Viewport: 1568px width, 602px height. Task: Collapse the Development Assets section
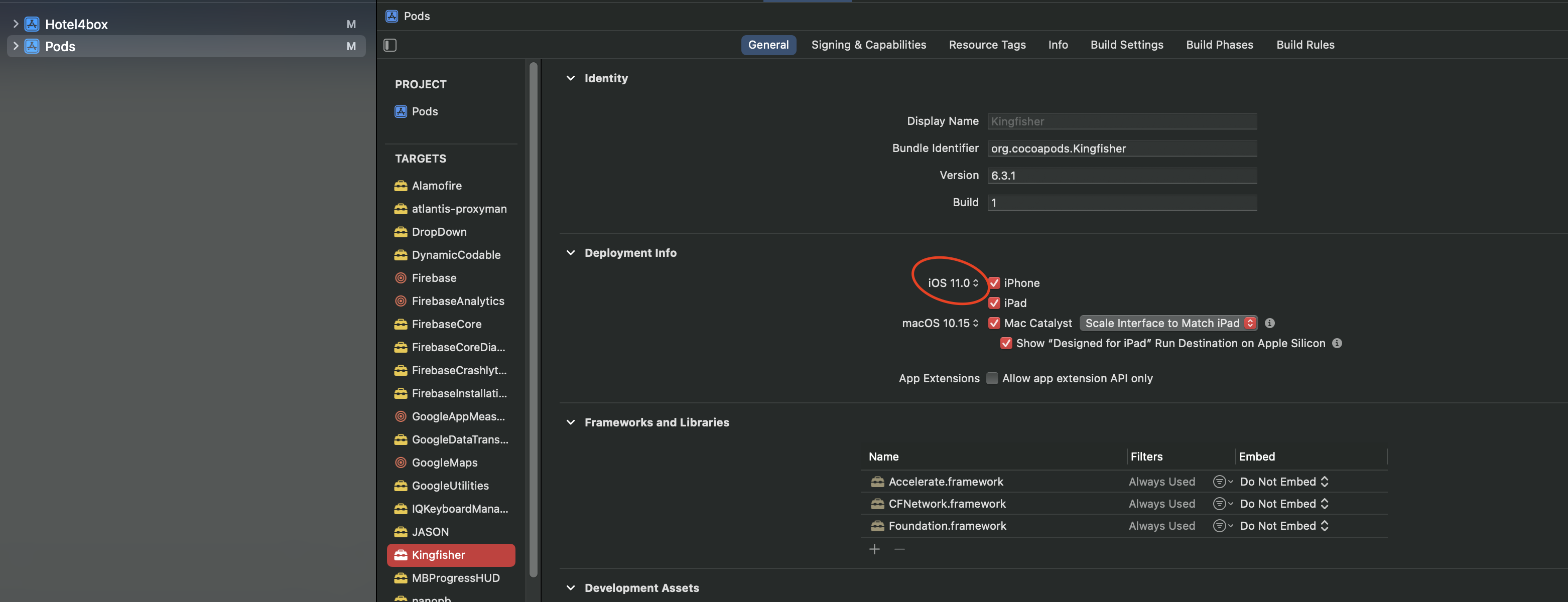(x=571, y=588)
